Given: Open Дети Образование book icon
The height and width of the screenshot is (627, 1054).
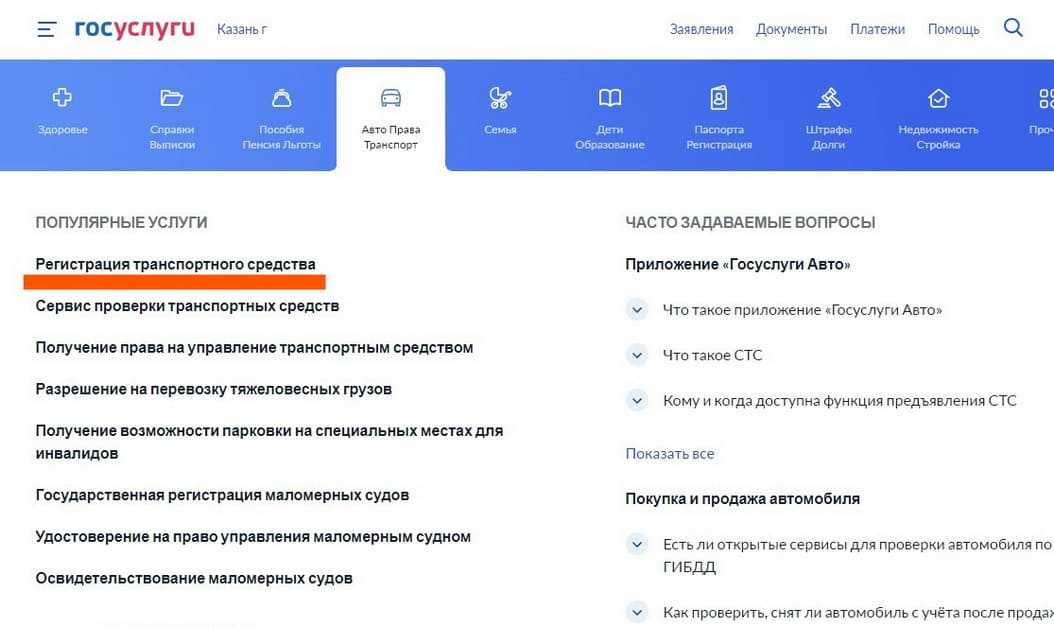Looking at the screenshot, I should pos(609,98).
